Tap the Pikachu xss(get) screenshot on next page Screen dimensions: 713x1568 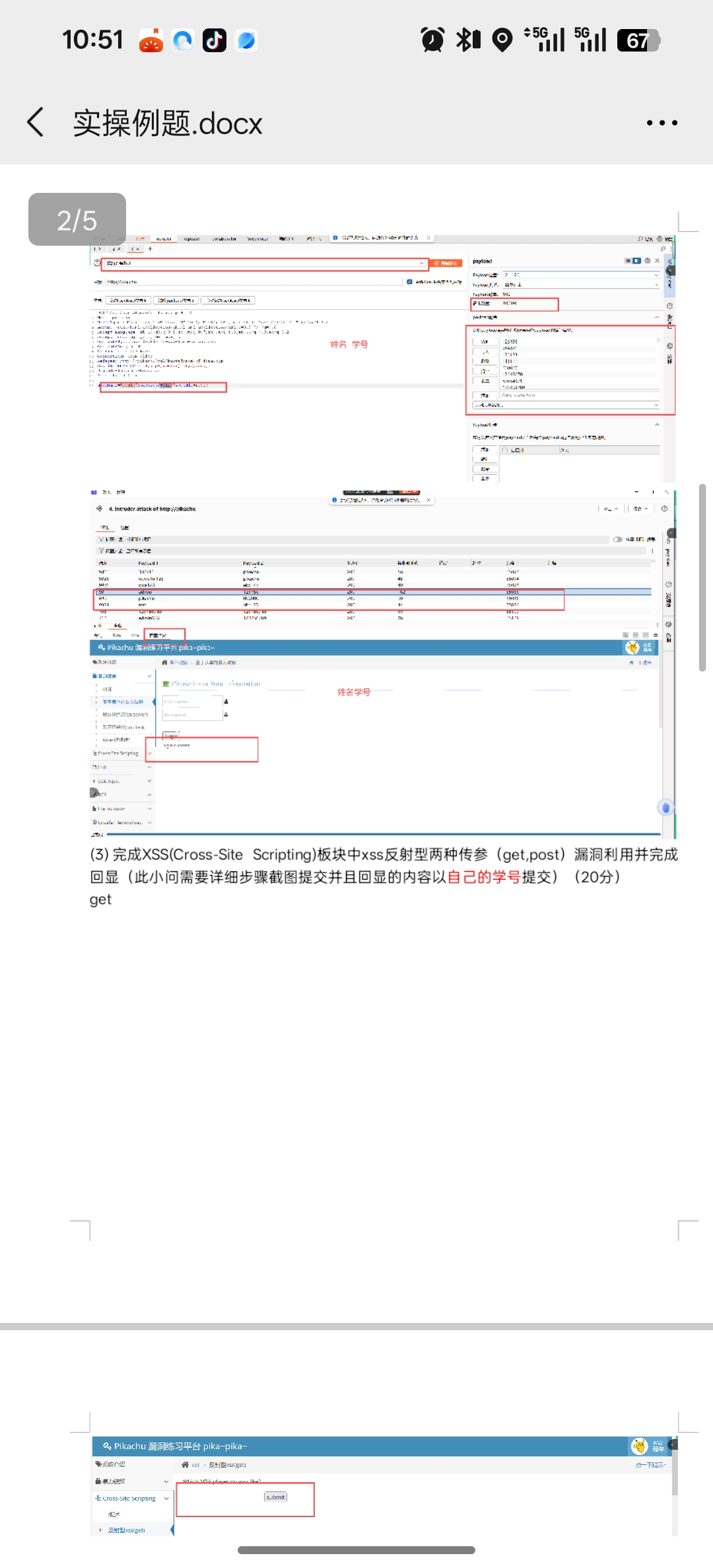384,1486
